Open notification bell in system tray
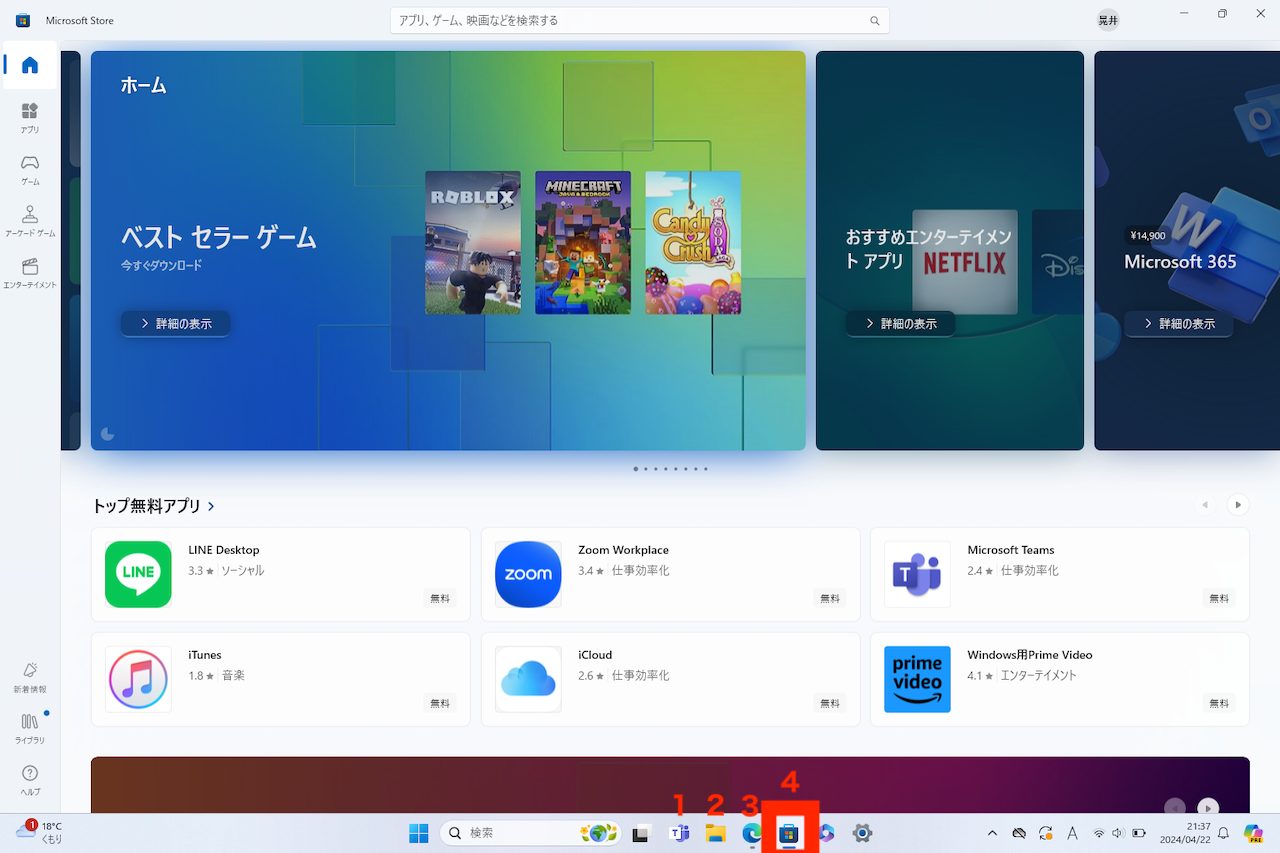 coord(1223,833)
